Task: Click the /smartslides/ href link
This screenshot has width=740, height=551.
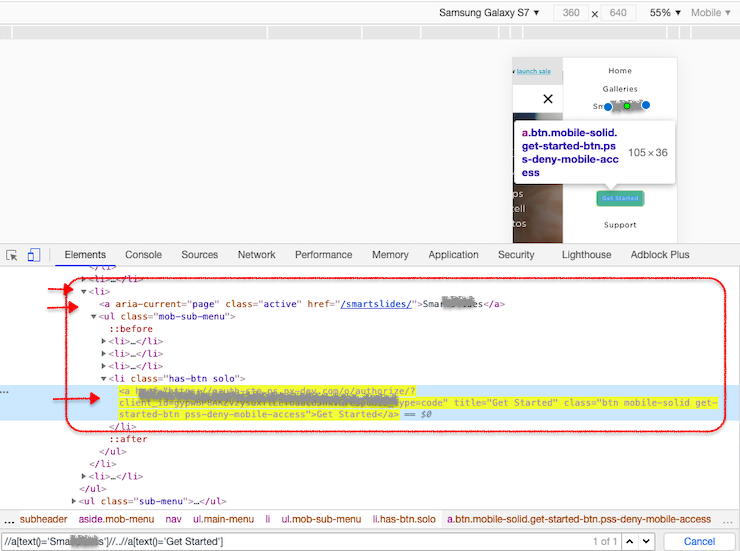Action: click(x=376, y=304)
